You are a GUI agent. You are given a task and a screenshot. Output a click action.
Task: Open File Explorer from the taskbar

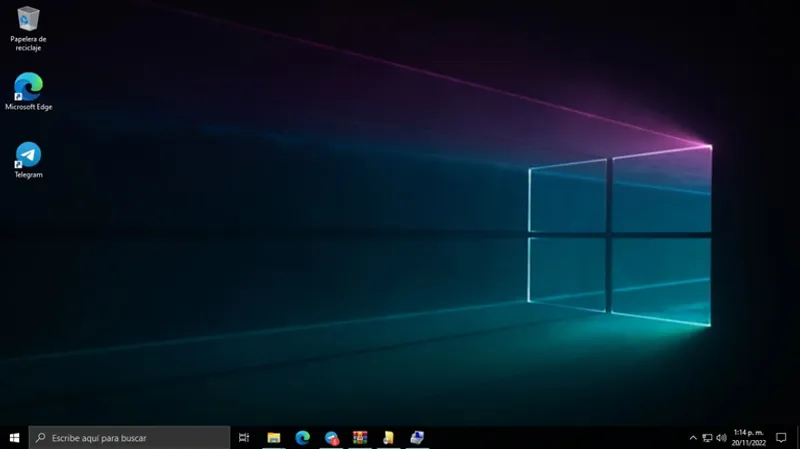(x=273, y=438)
